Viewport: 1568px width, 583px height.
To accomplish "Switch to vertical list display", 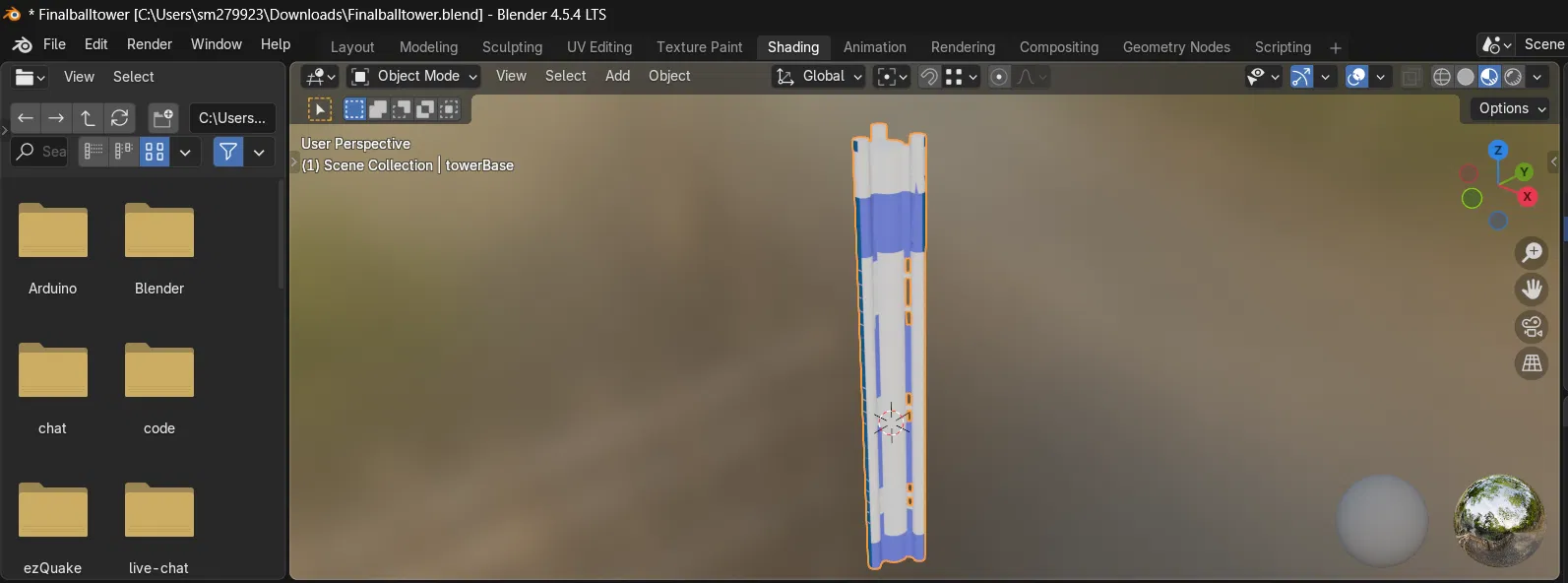I will [x=94, y=152].
